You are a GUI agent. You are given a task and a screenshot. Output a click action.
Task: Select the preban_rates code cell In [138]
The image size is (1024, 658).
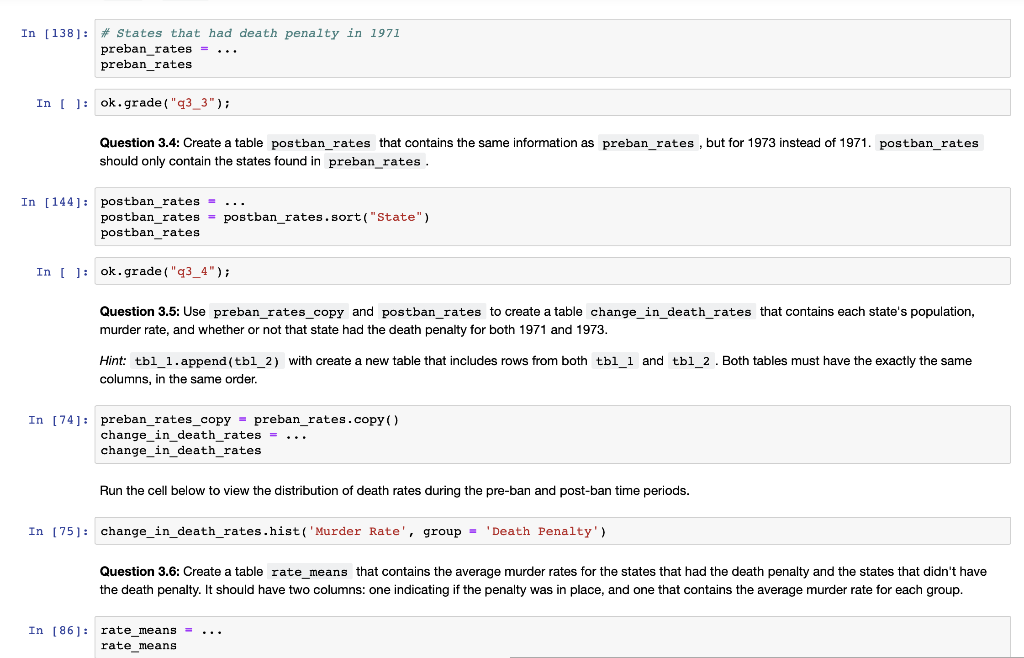point(552,49)
